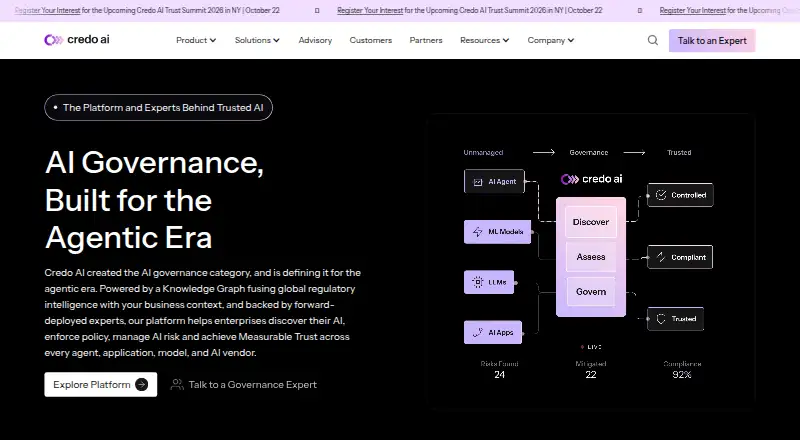Open the Advisory page

[315, 40]
